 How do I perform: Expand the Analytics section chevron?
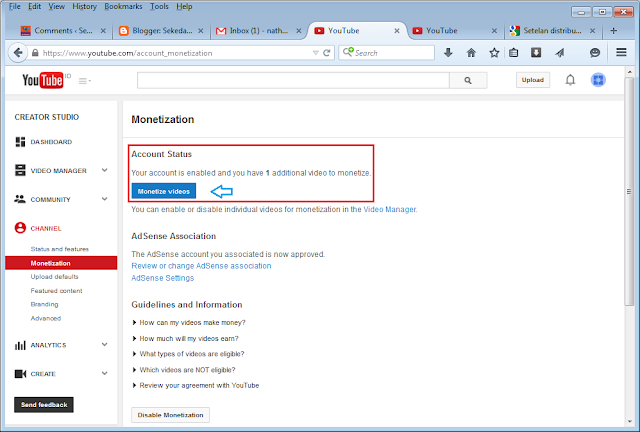click(x=104, y=345)
